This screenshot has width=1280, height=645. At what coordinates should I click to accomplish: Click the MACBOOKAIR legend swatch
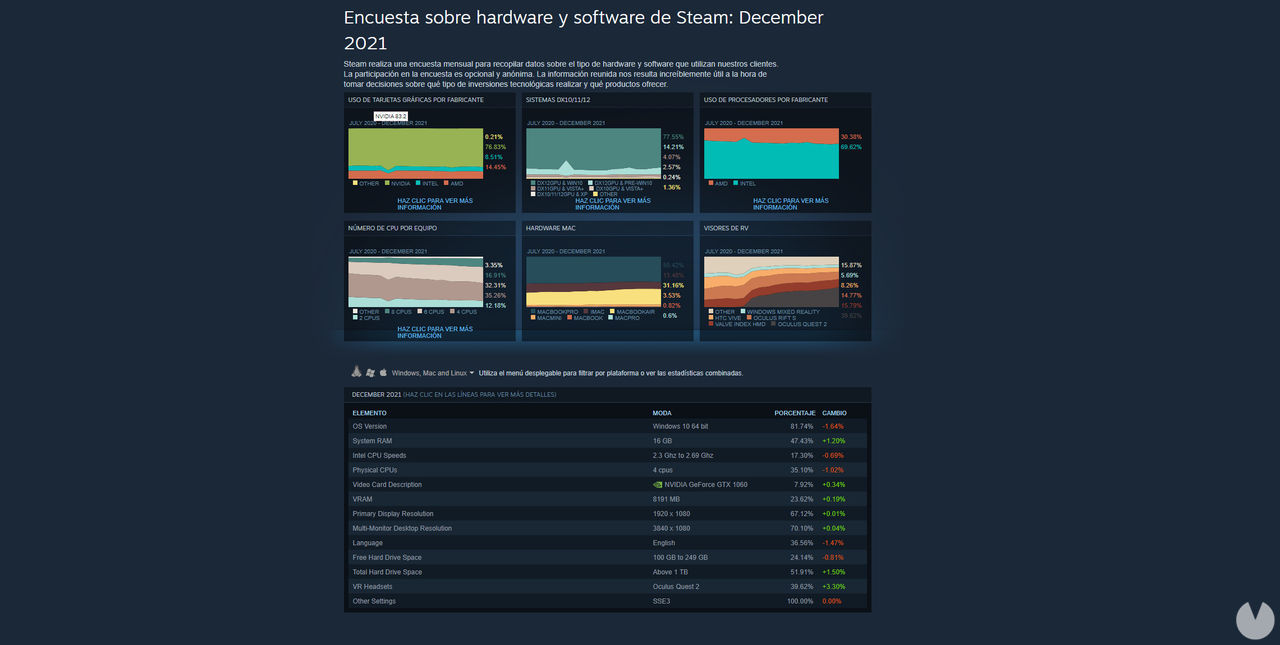[612, 312]
